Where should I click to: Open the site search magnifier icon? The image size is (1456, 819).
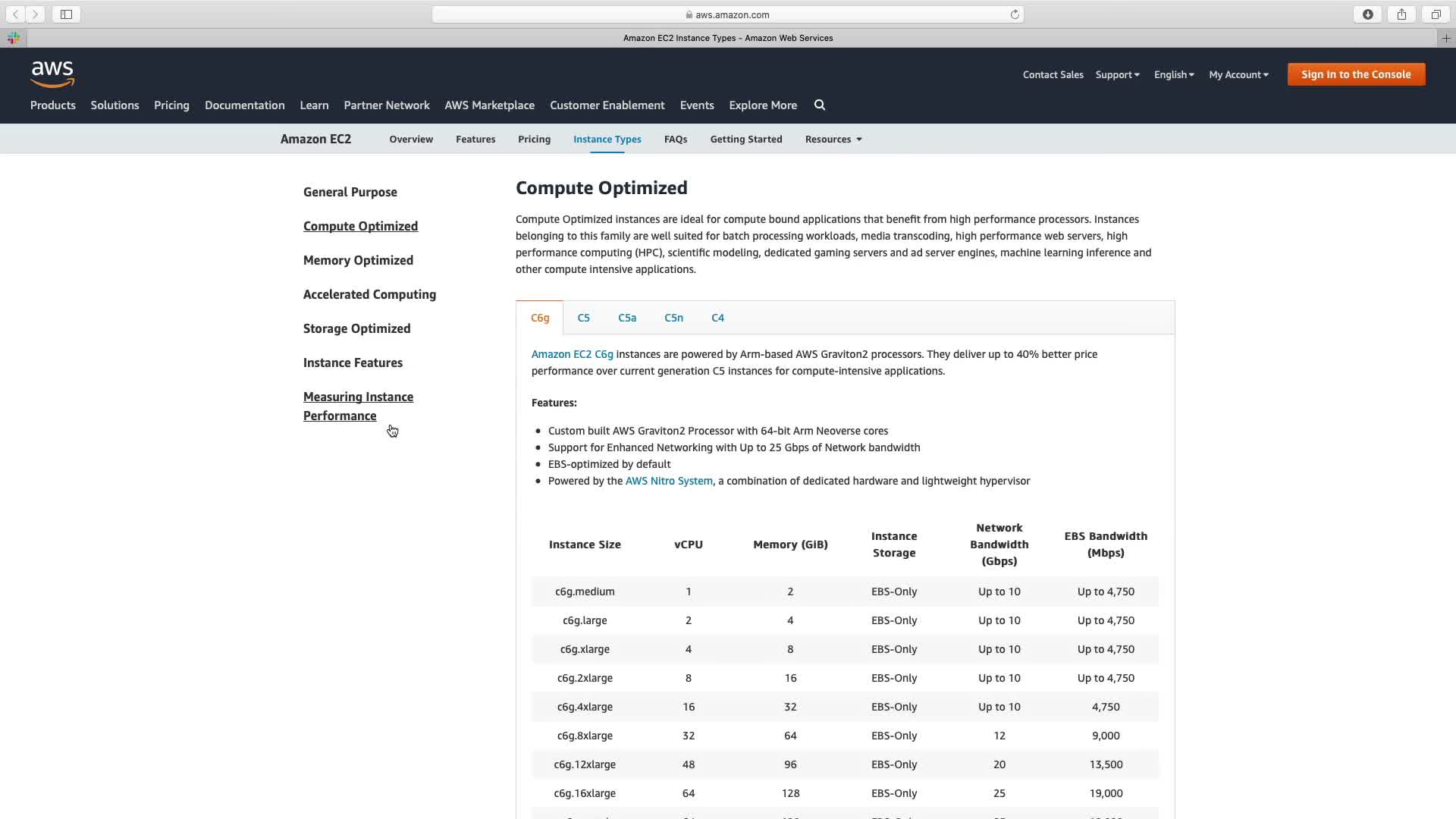click(820, 105)
